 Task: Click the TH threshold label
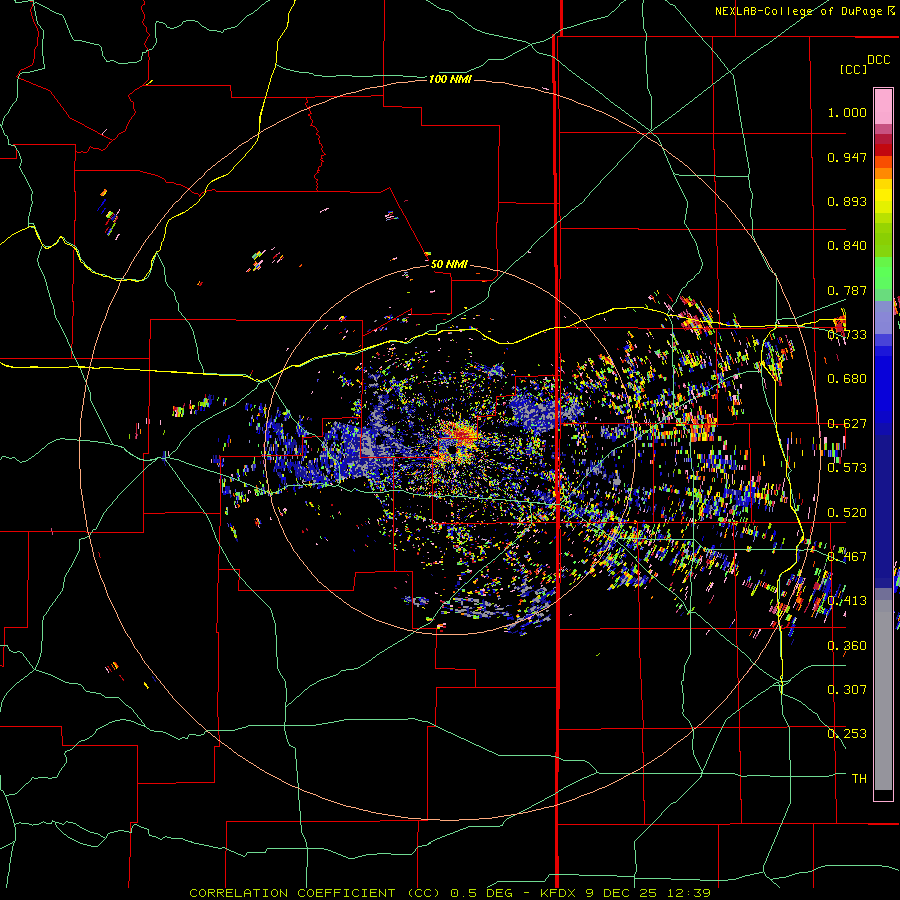(x=859, y=779)
